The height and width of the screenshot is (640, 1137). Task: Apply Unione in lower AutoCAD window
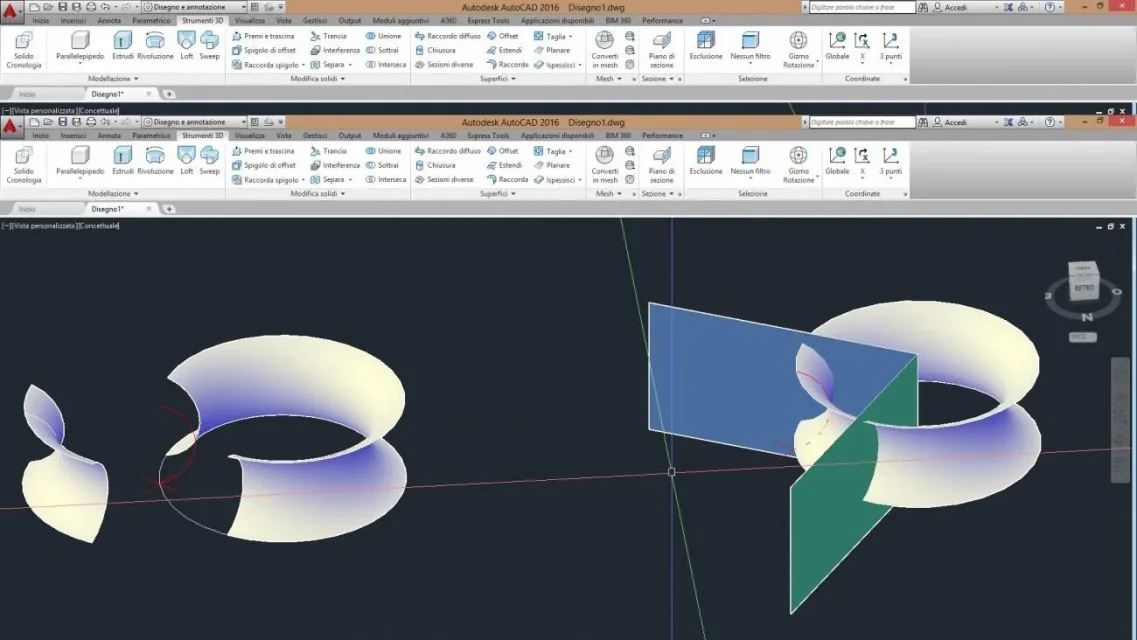coord(384,151)
